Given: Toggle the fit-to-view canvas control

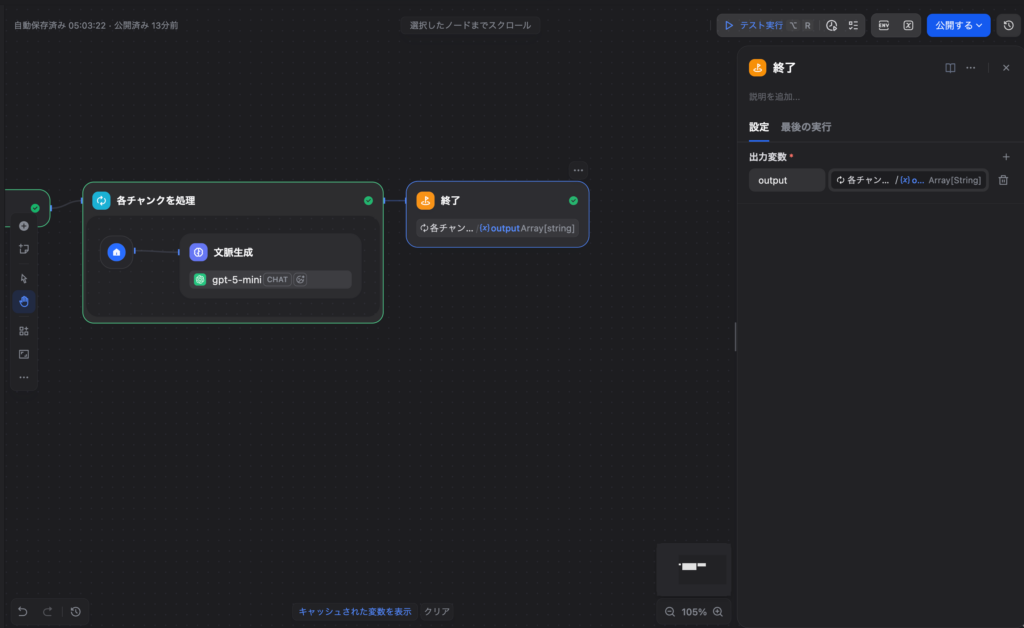Looking at the screenshot, I should (22, 354).
